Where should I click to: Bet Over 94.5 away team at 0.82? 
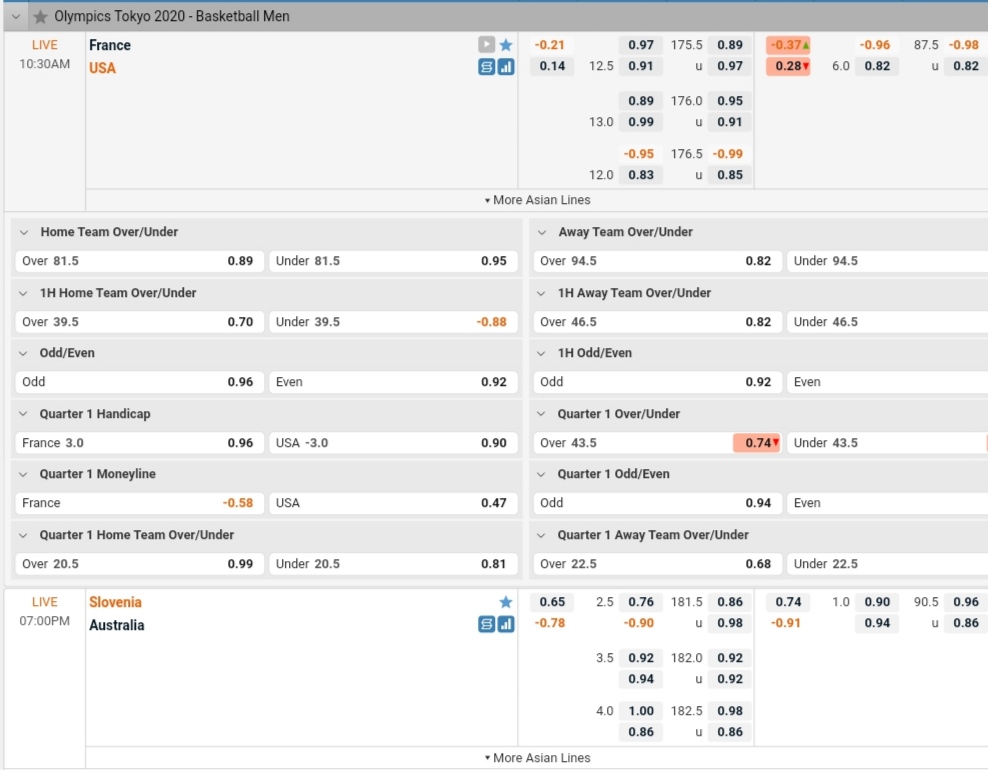[657, 261]
